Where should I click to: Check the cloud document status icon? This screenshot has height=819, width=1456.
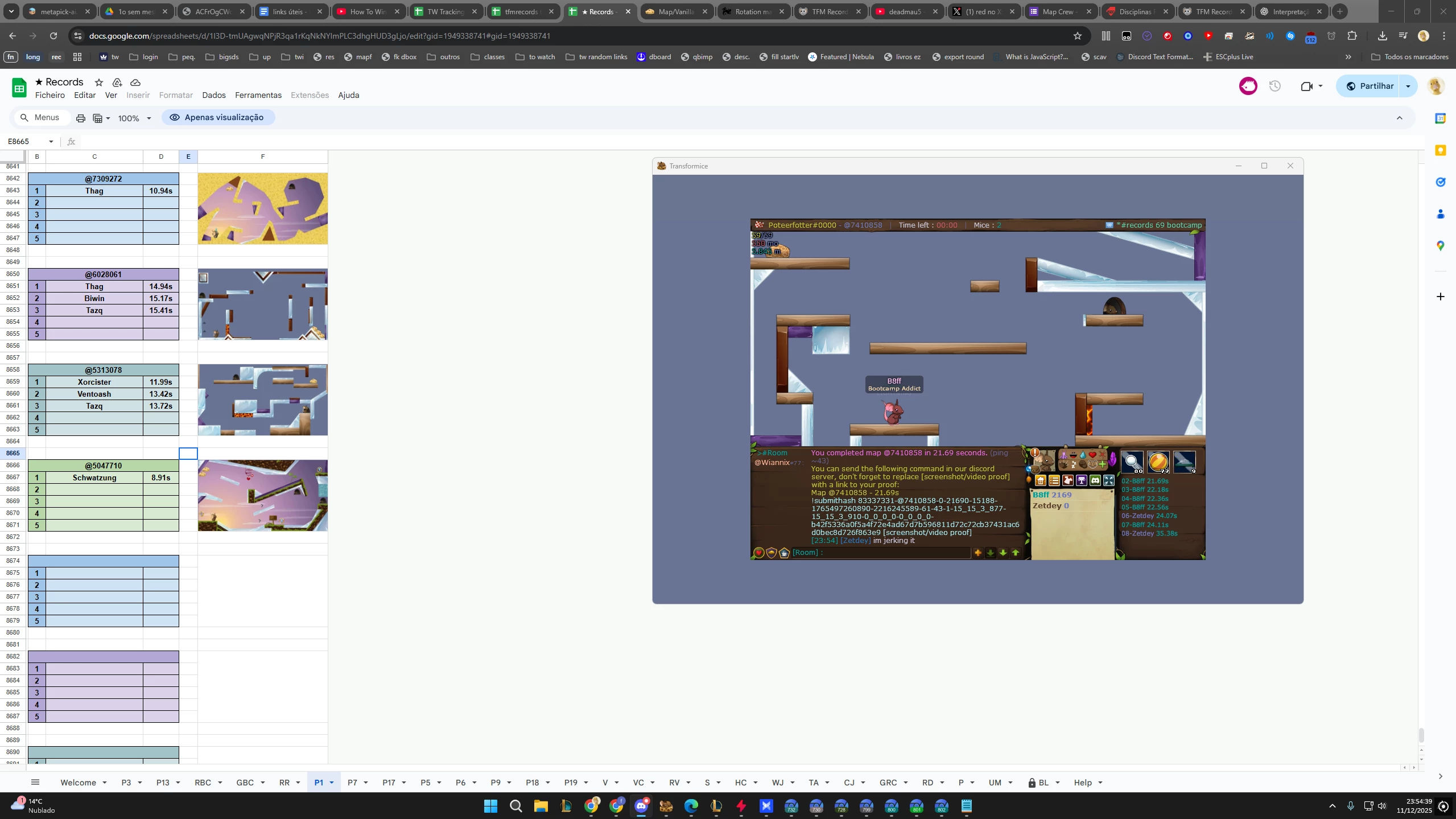[135, 83]
